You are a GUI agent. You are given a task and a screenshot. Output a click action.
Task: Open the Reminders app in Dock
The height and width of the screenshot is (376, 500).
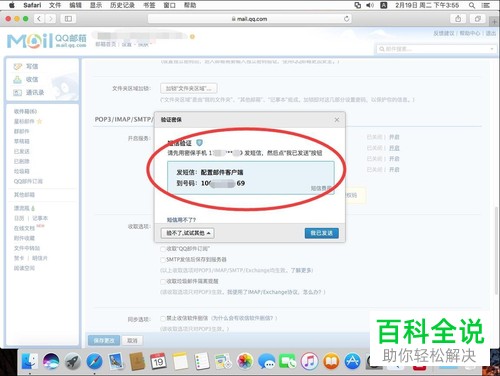point(202,362)
